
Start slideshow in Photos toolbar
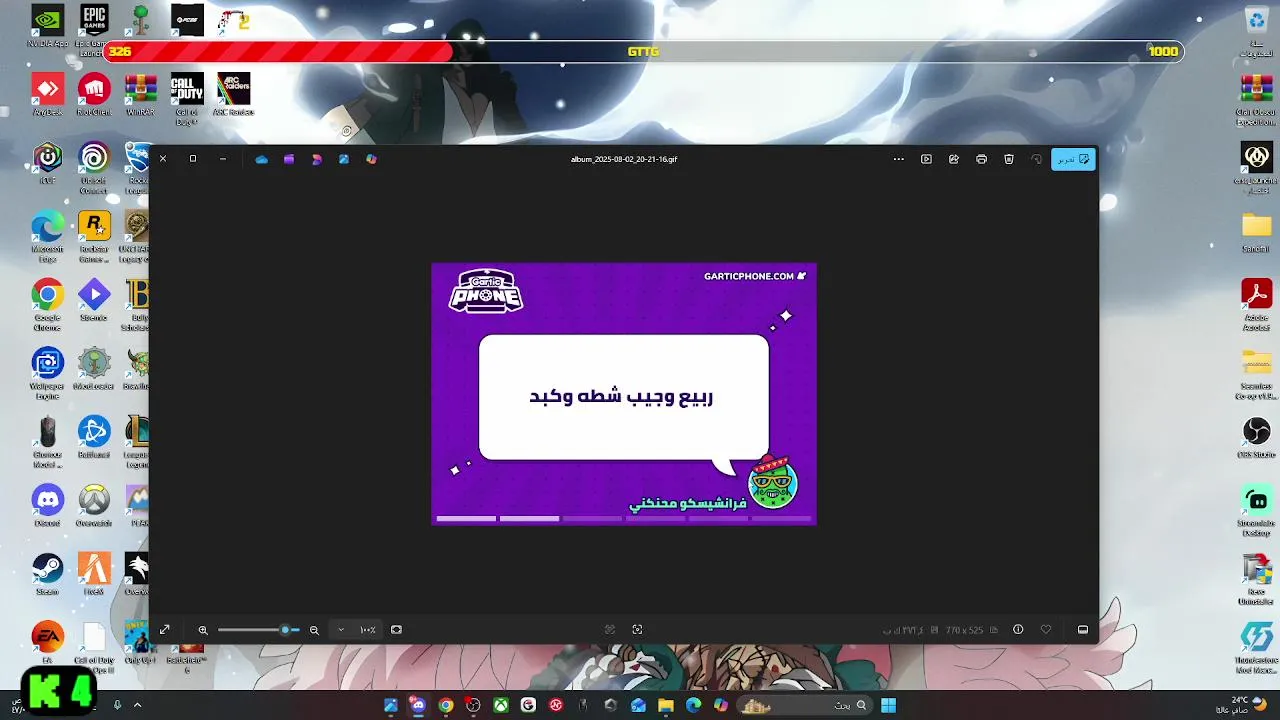926,159
